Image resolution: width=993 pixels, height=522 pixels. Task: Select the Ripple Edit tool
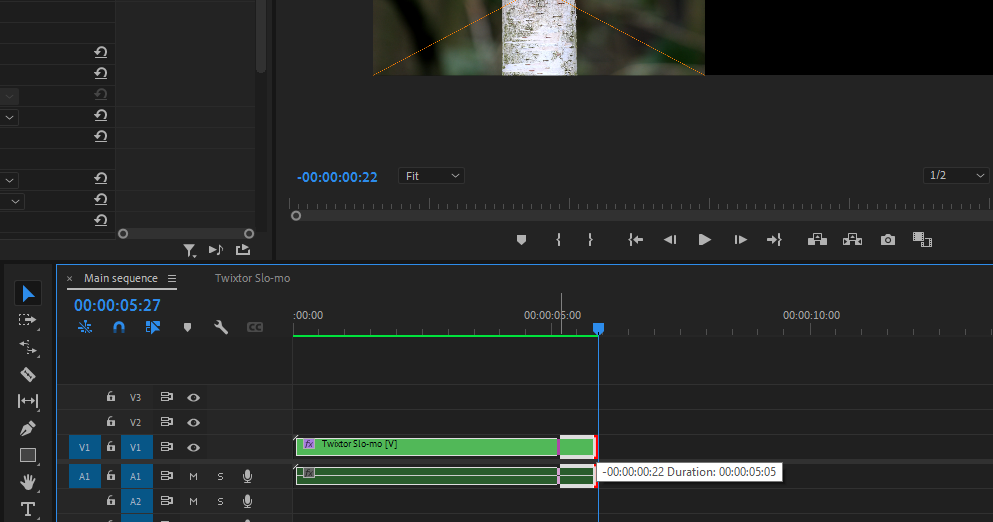click(27, 347)
